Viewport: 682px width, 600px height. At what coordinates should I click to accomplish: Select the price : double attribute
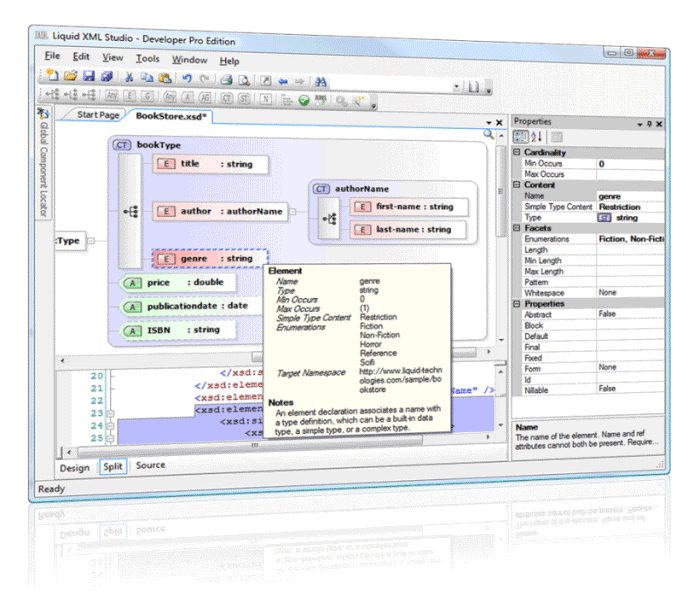click(180, 282)
